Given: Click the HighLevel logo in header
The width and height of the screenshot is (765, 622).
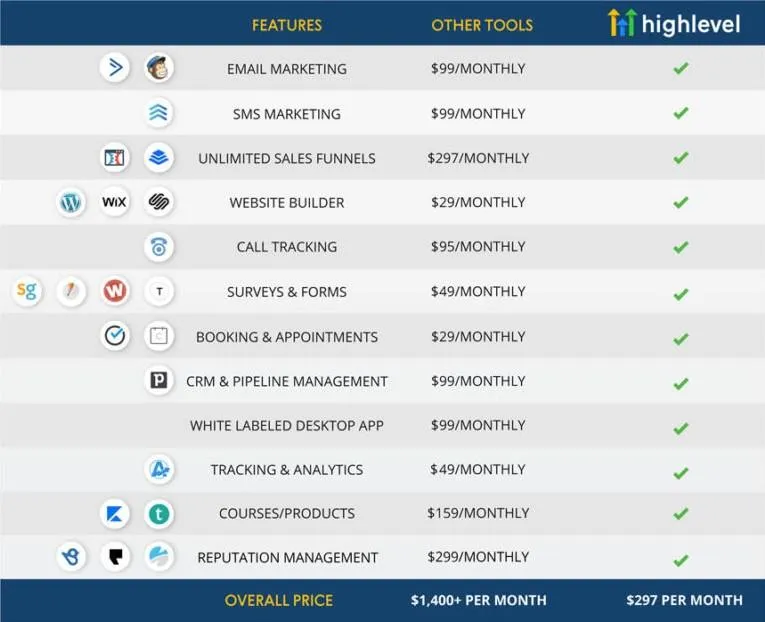Looking at the screenshot, I should [674, 22].
